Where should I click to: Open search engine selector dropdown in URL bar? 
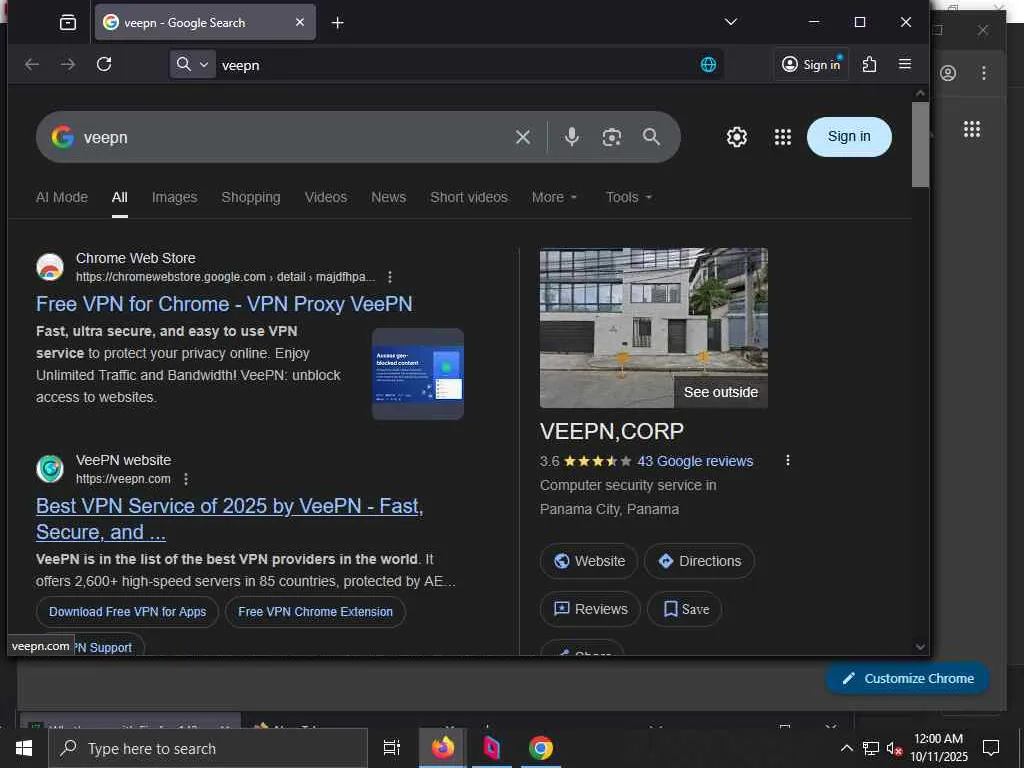pyautogui.click(x=193, y=64)
